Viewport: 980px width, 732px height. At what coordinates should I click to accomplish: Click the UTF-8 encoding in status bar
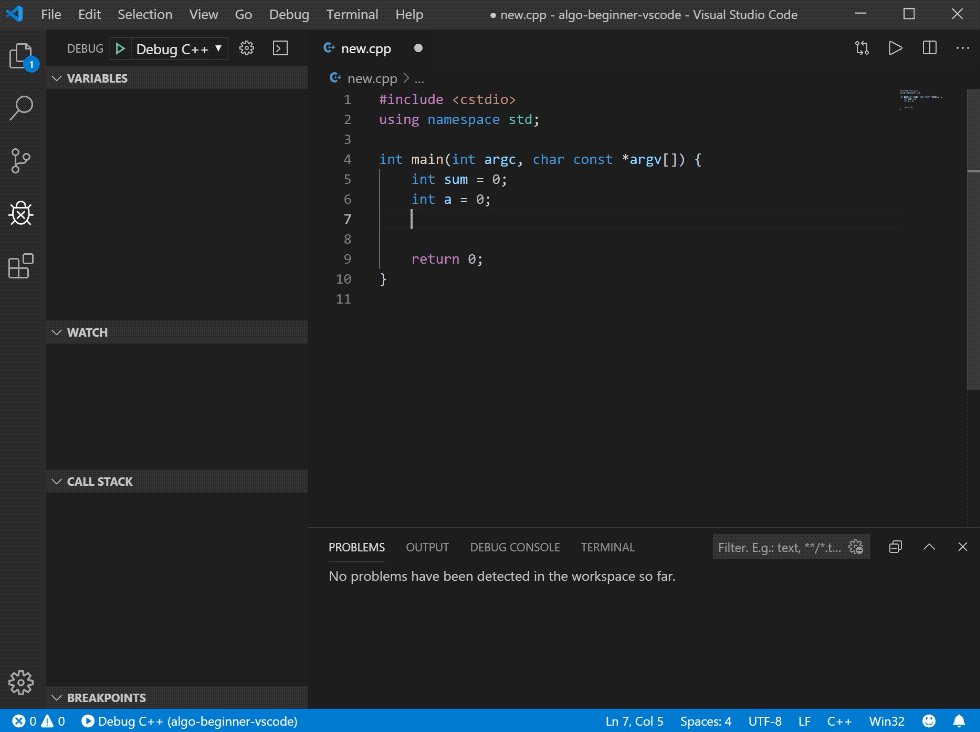pyautogui.click(x=765, y=721)
